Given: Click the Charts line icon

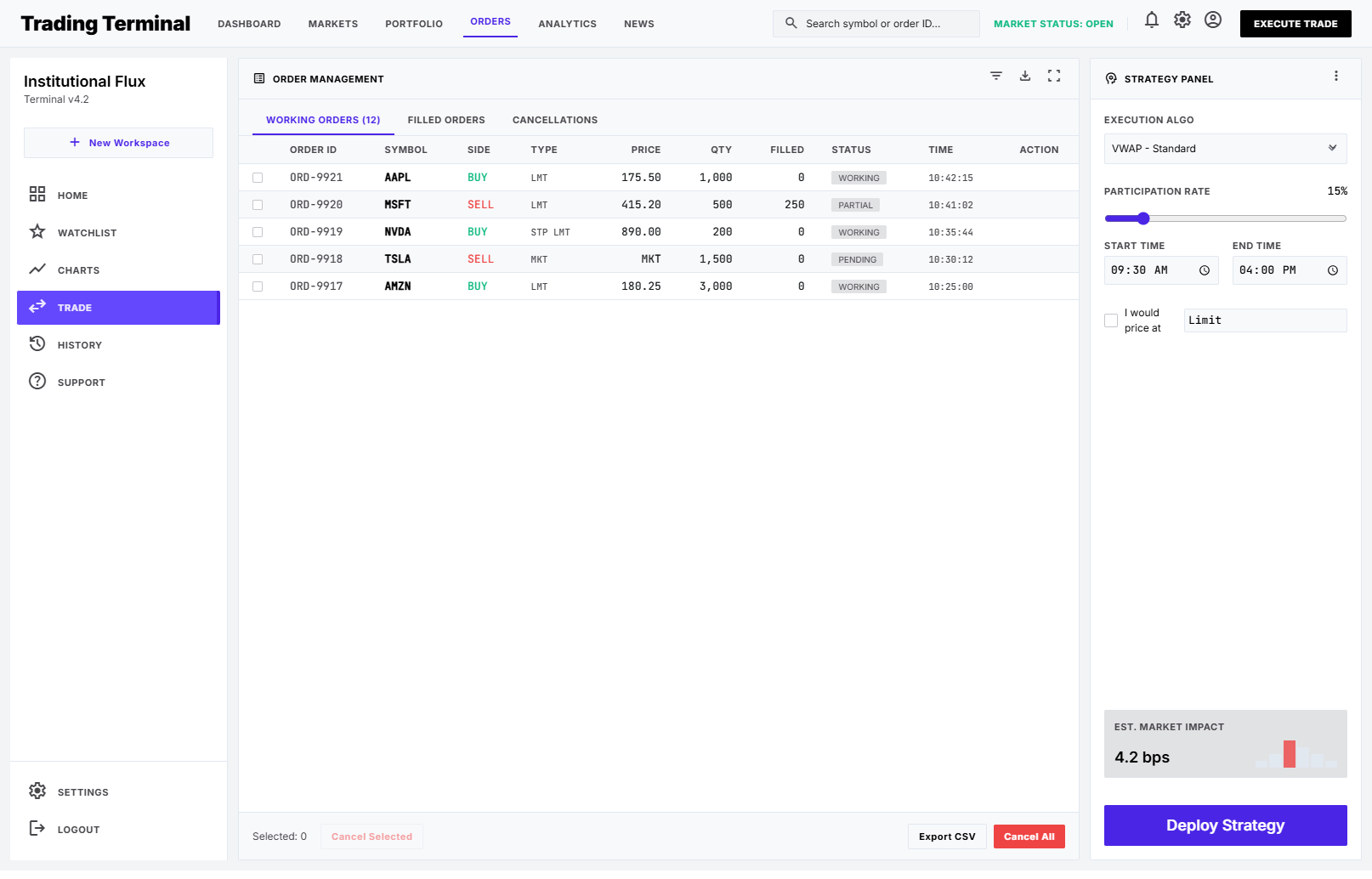Looking at the screenshot, I should (x=37, y=269).
